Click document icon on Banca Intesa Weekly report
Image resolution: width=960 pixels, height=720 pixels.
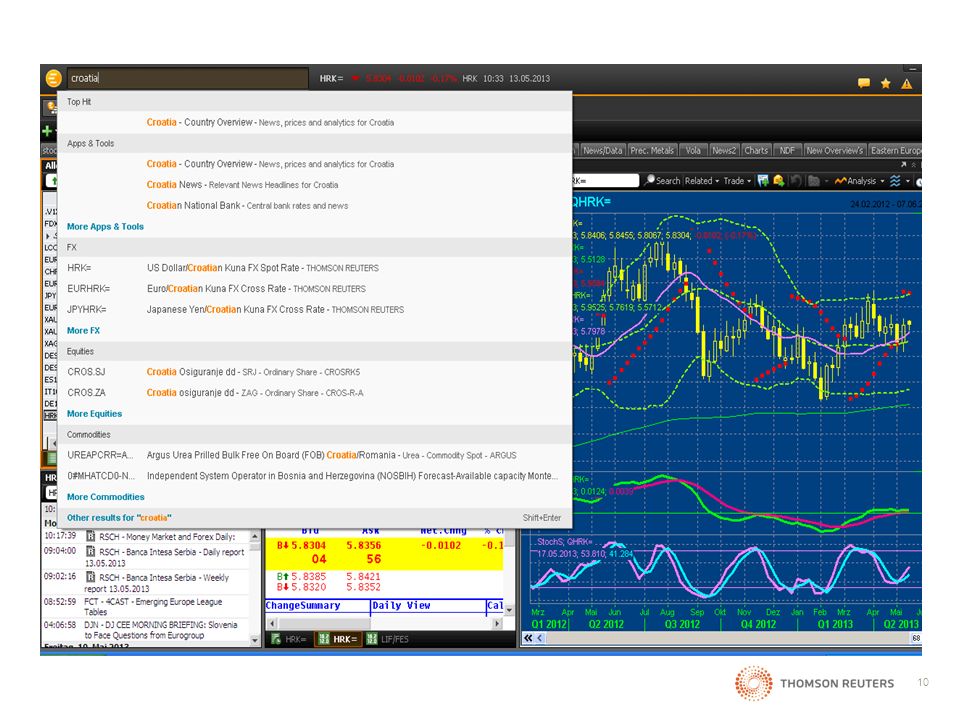click(x=91, y=577)
